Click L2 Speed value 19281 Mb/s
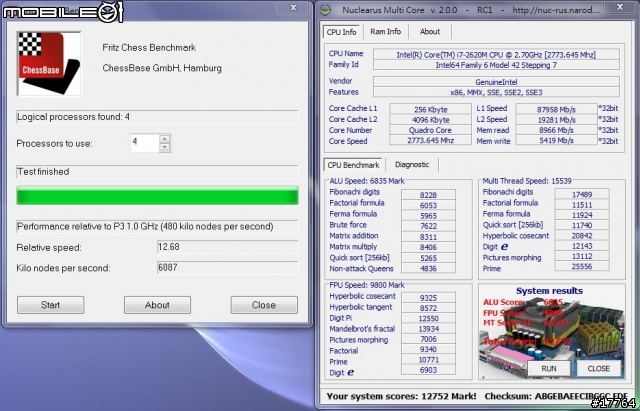Image resolution: width=640 pixels, height=411 pixels. click(556, 120)
